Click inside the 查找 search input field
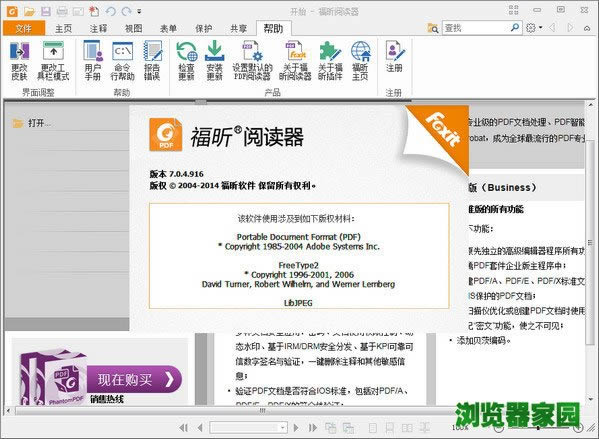Screen dimensions: 599x439 476,28
